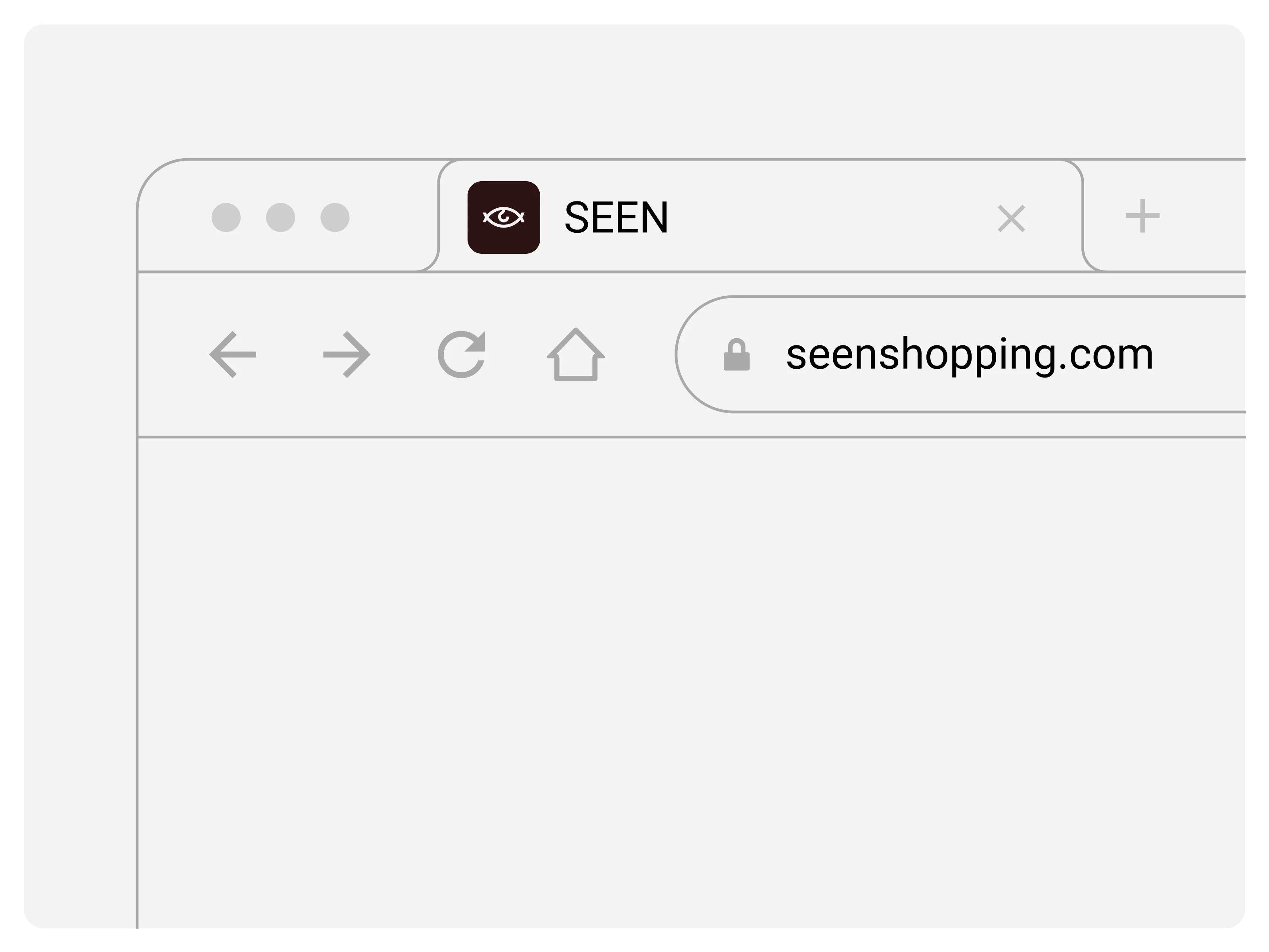Click empty tab strip right of plus
1269x952 pixels.
[x=1210, y=216]
